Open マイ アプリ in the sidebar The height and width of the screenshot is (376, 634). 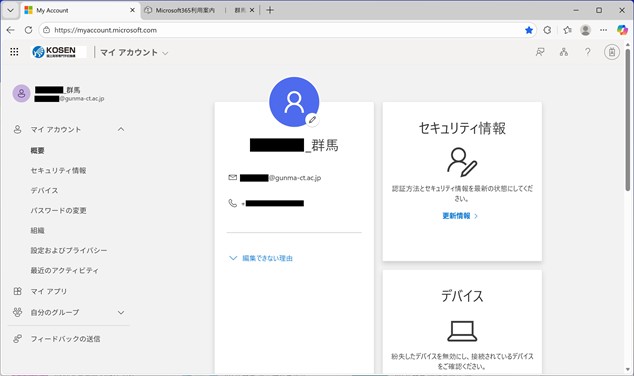pos(49,291)
